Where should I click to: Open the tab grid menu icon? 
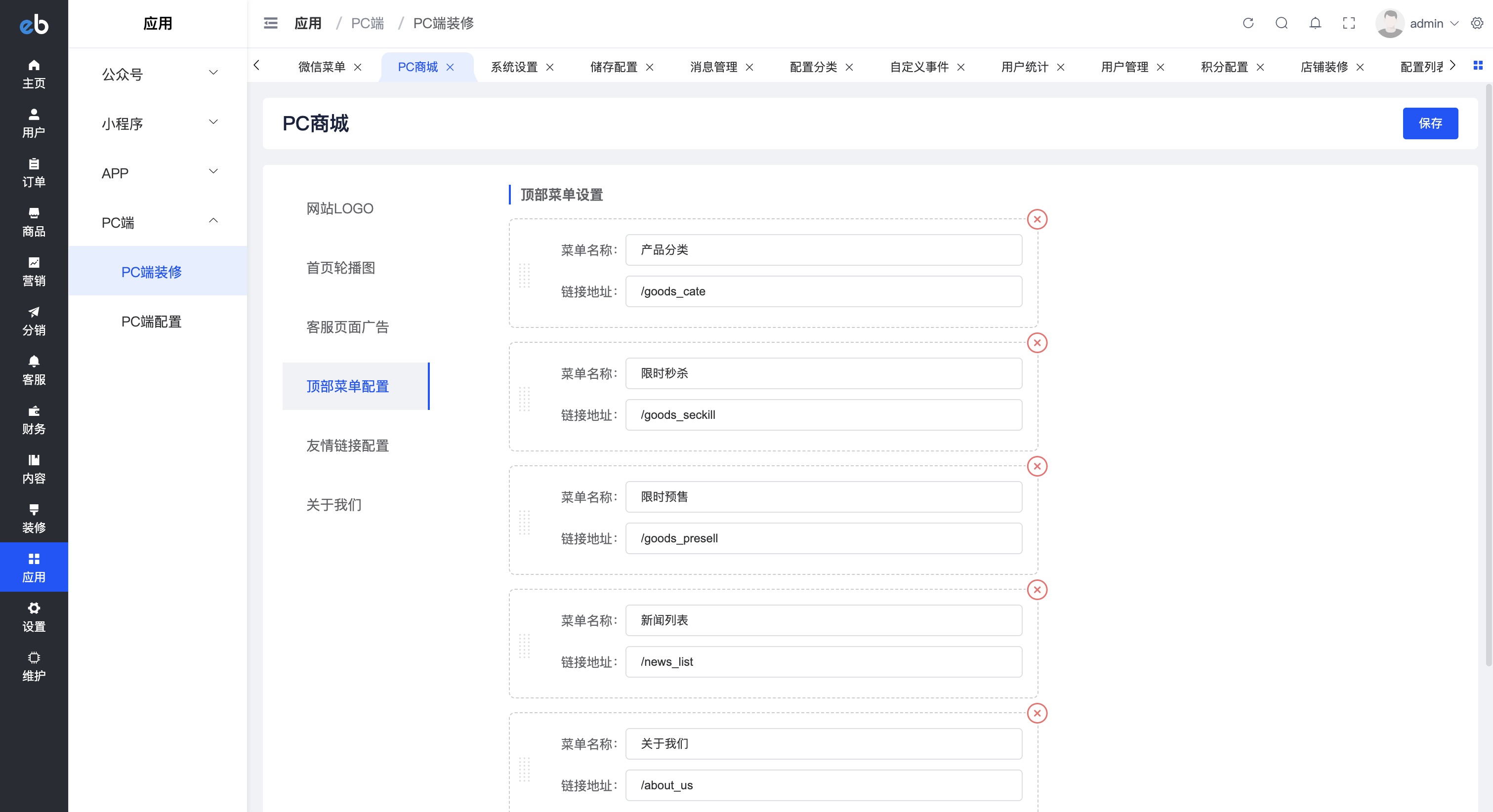[x=1477, y=66]
